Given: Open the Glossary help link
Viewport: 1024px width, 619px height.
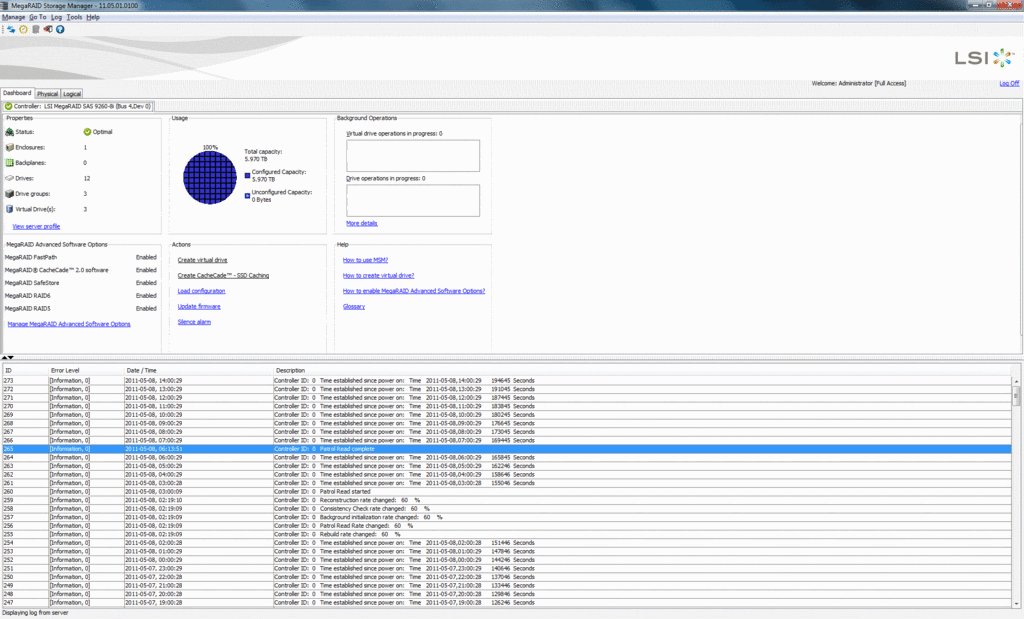Looking at the screenshot, I should [x=354, y=306].
